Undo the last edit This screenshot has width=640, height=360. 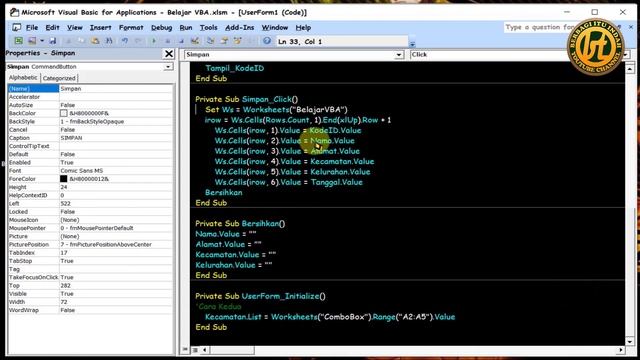pyautogui.click(x=125, y=41)
